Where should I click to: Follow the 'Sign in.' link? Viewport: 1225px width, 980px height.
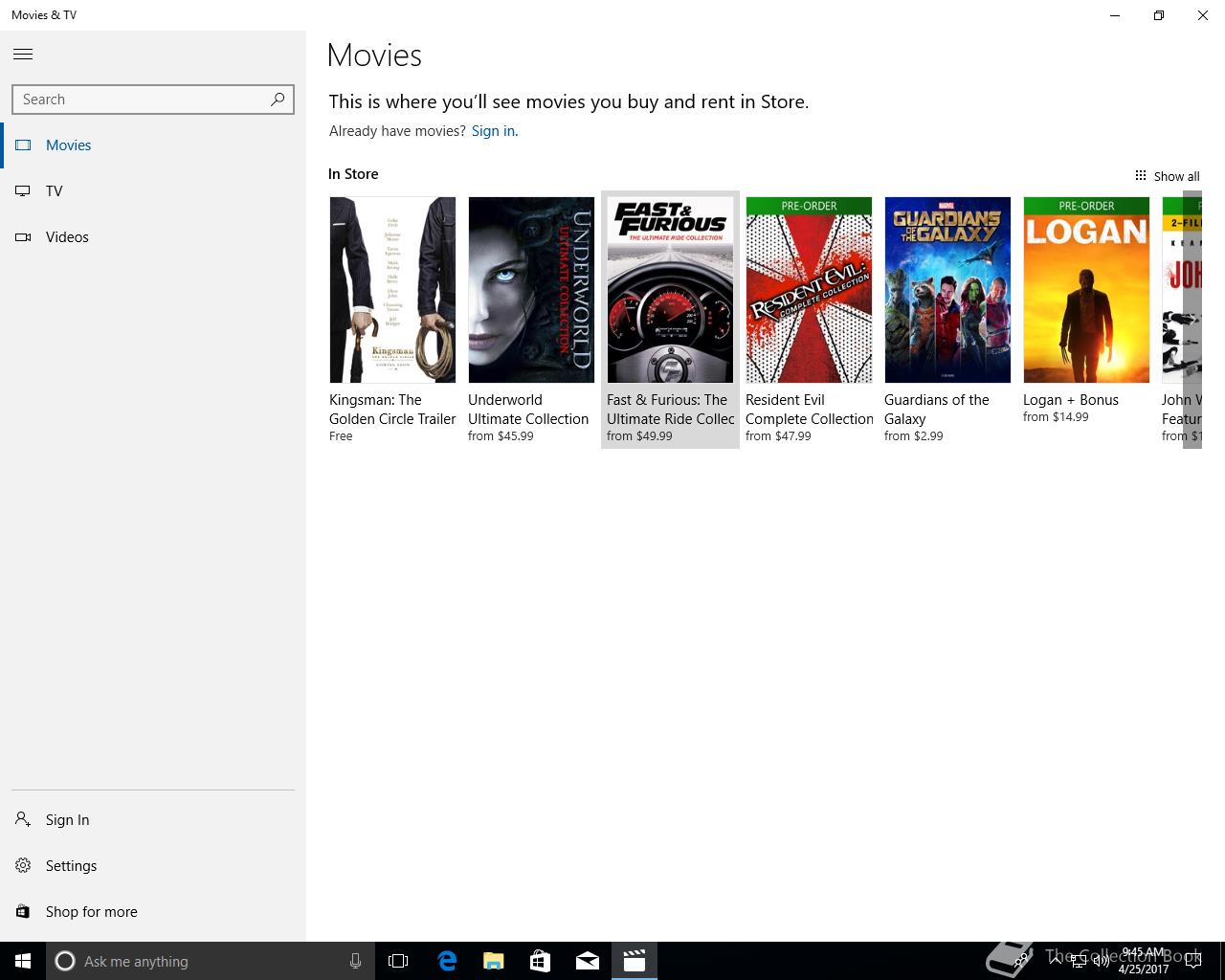click(495, 131)
